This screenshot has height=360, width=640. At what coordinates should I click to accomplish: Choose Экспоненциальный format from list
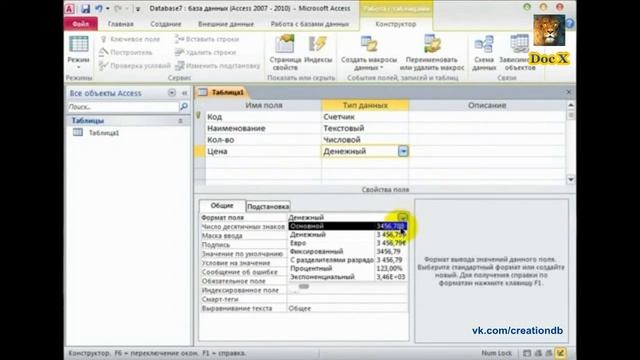(348, 277)
